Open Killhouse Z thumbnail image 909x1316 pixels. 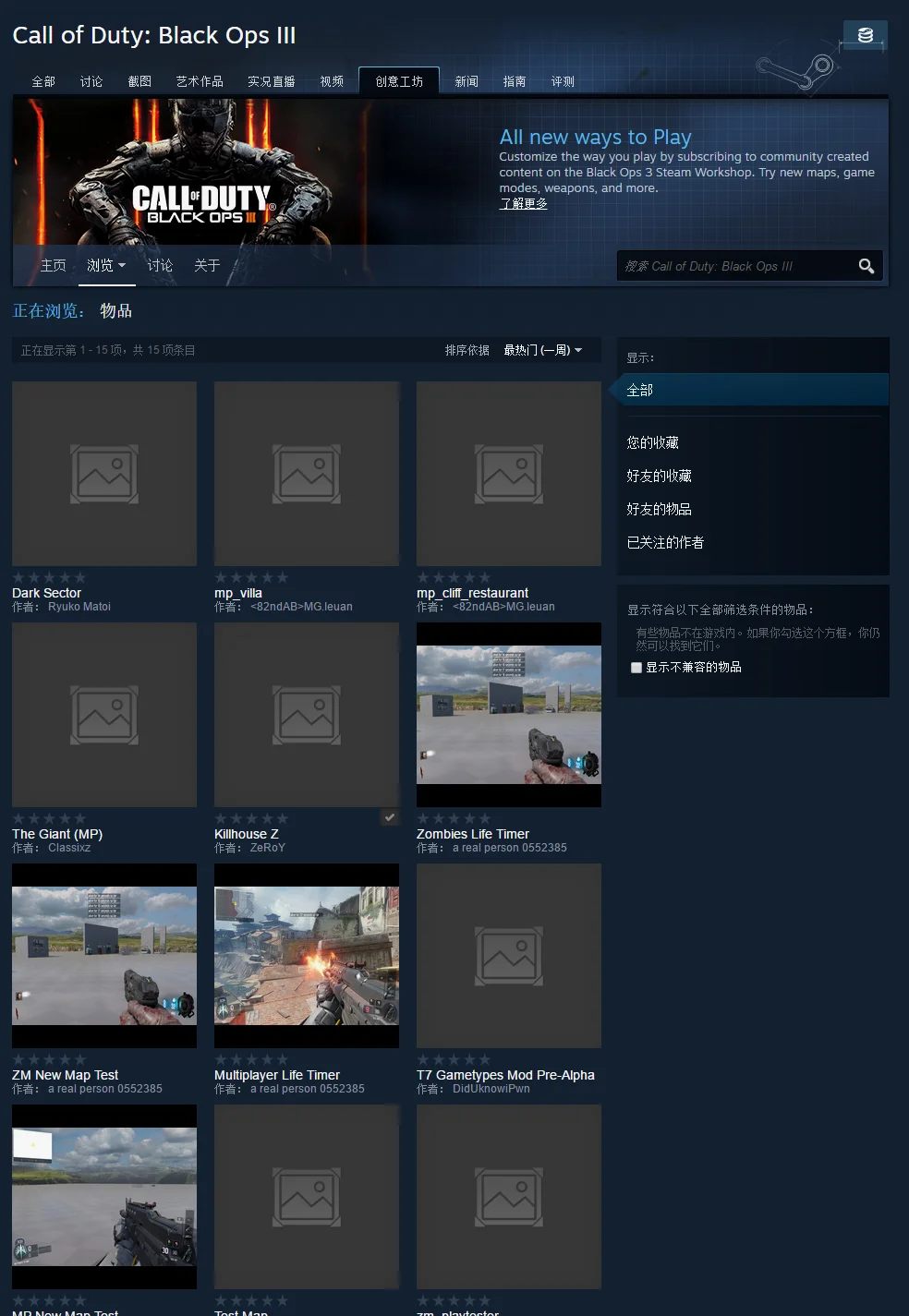point(307,715)
